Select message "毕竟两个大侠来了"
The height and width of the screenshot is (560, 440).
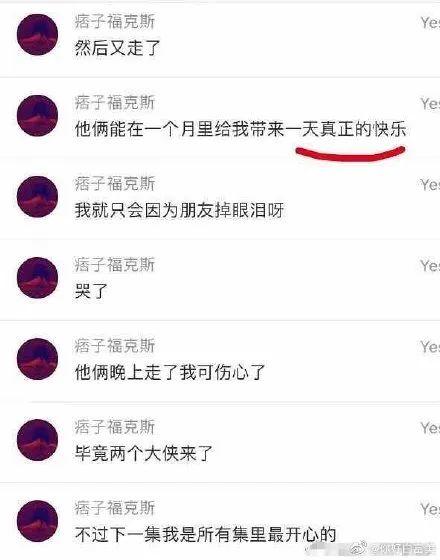(144, 453)
